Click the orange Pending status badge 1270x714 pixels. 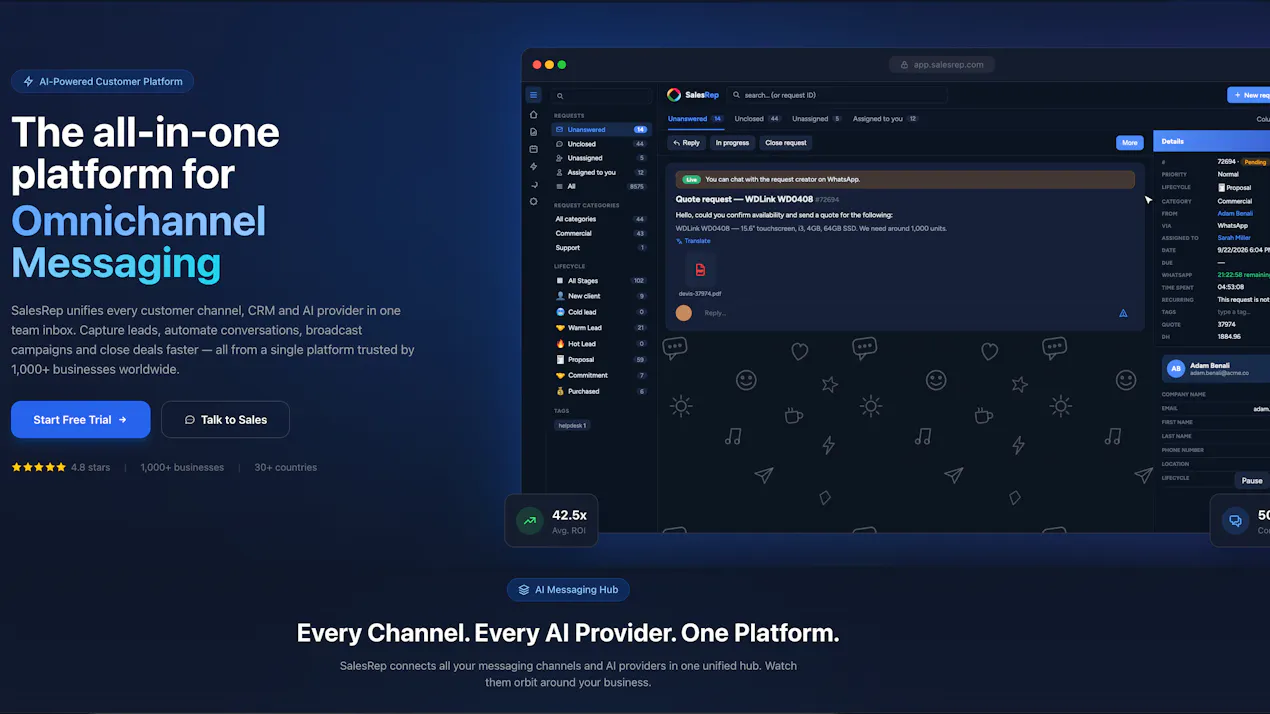(1256, 162)
